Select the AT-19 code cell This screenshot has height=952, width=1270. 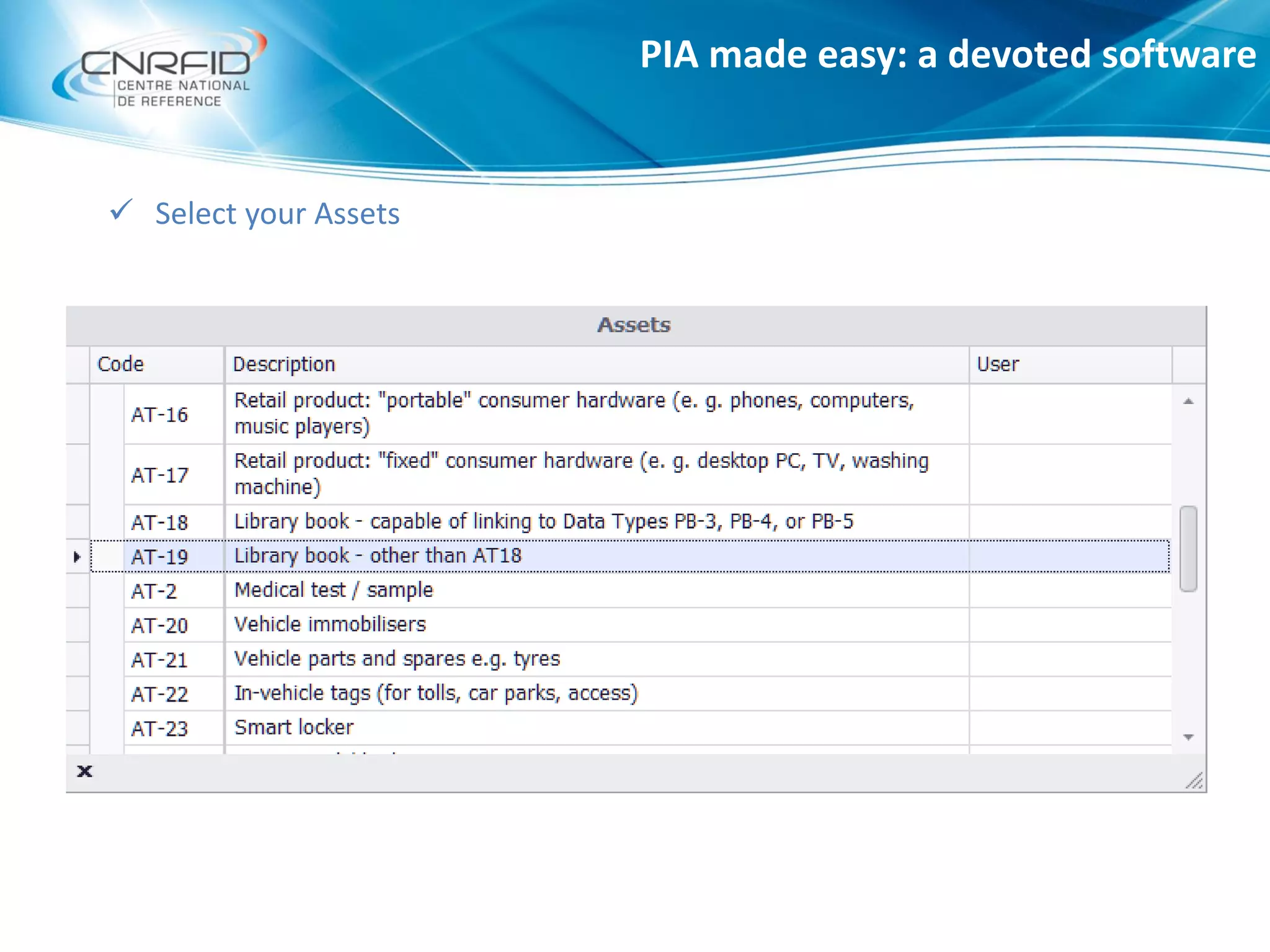174,557
